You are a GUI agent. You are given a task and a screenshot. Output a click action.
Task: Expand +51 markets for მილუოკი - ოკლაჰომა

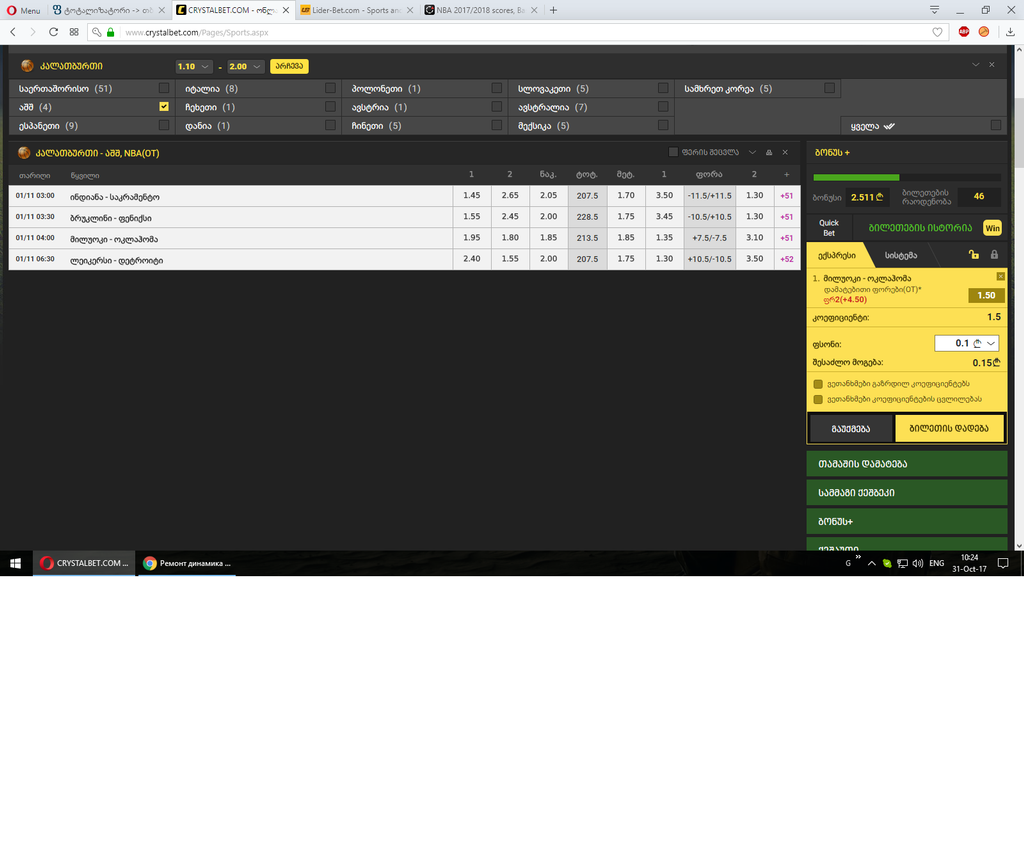(x=787, y=238)
